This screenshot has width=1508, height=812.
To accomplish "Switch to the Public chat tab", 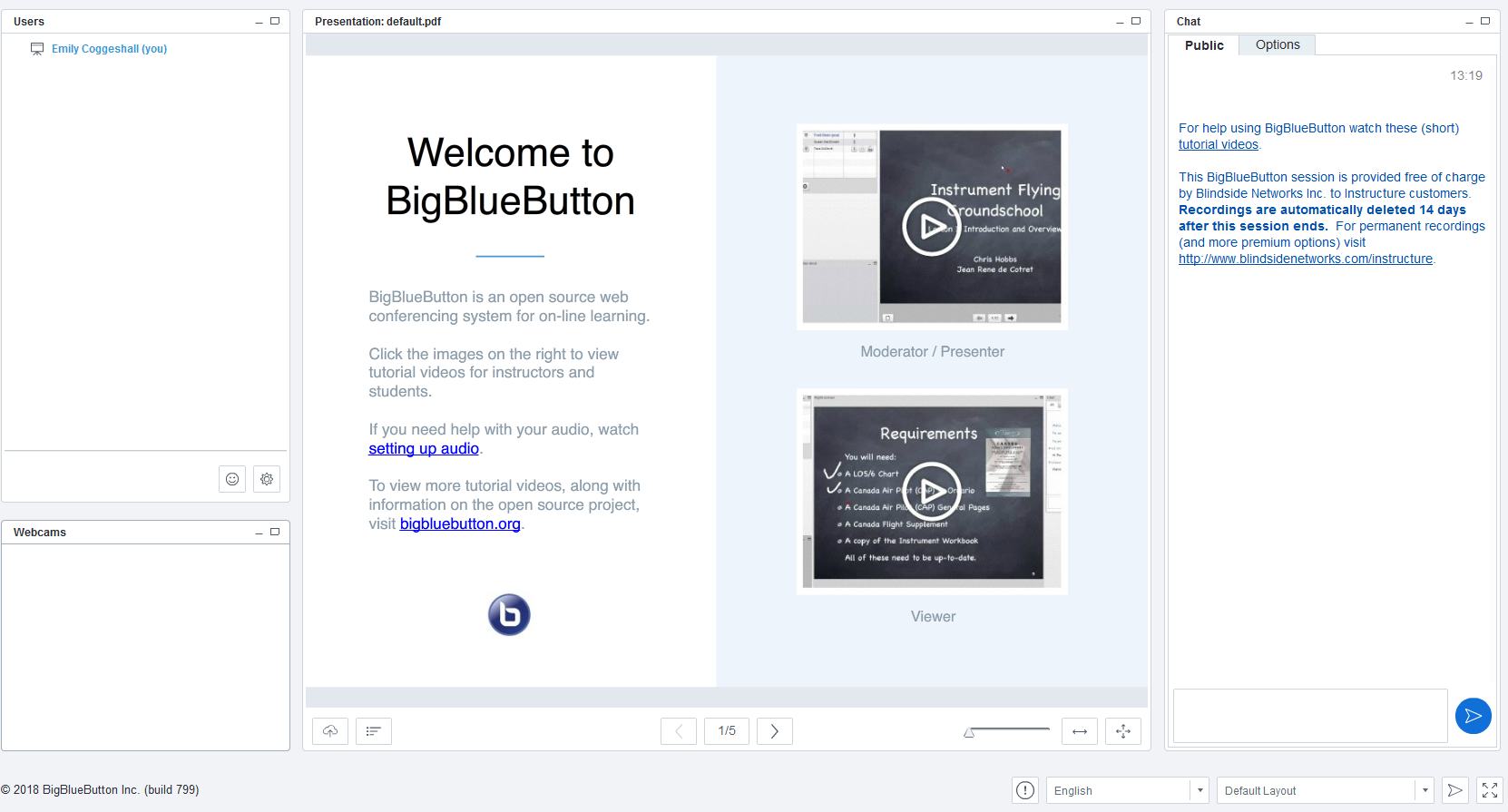I will 1204,45.
